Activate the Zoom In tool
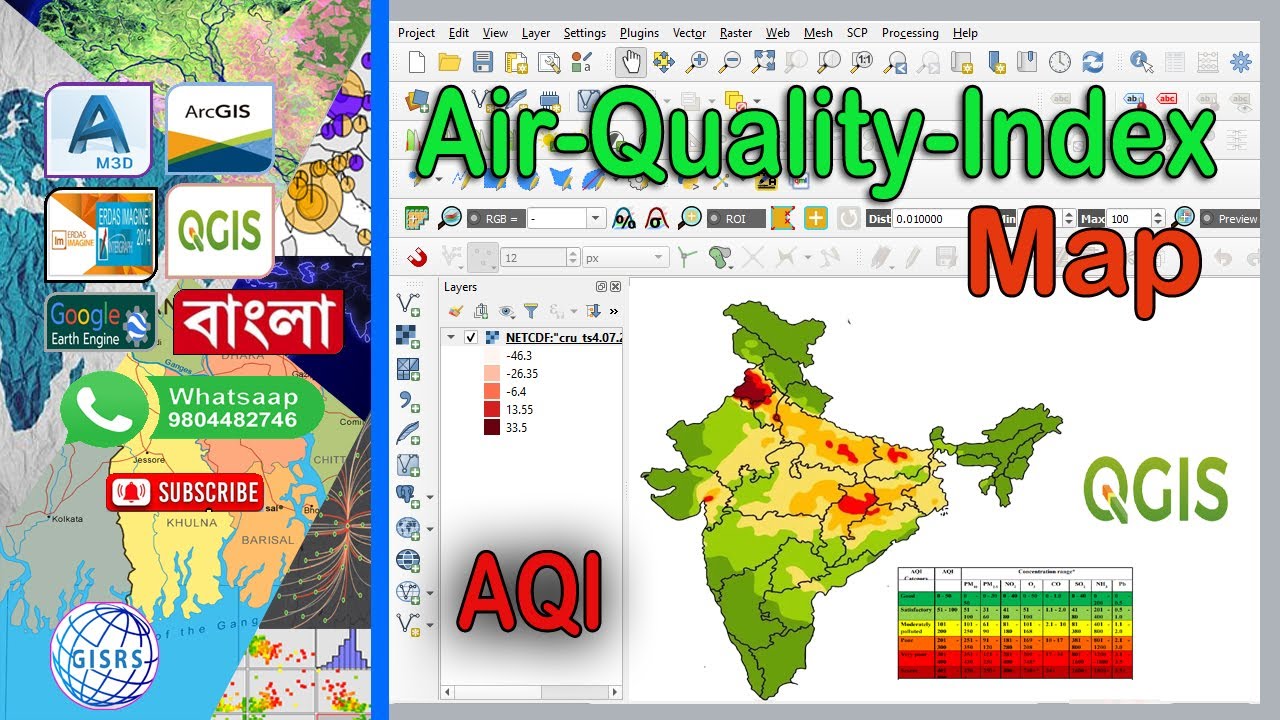This screenshot has width=1280, height=720. [x=697, y=62]
